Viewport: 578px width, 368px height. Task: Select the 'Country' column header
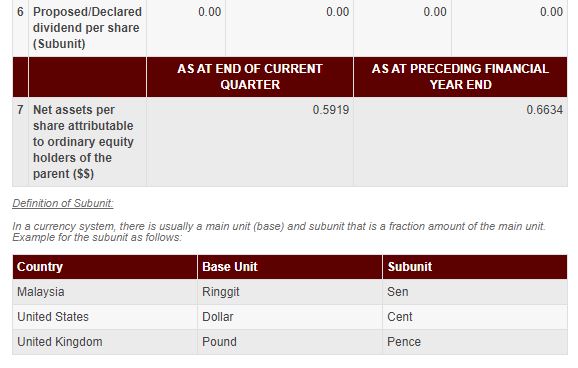tap(105, 267)
